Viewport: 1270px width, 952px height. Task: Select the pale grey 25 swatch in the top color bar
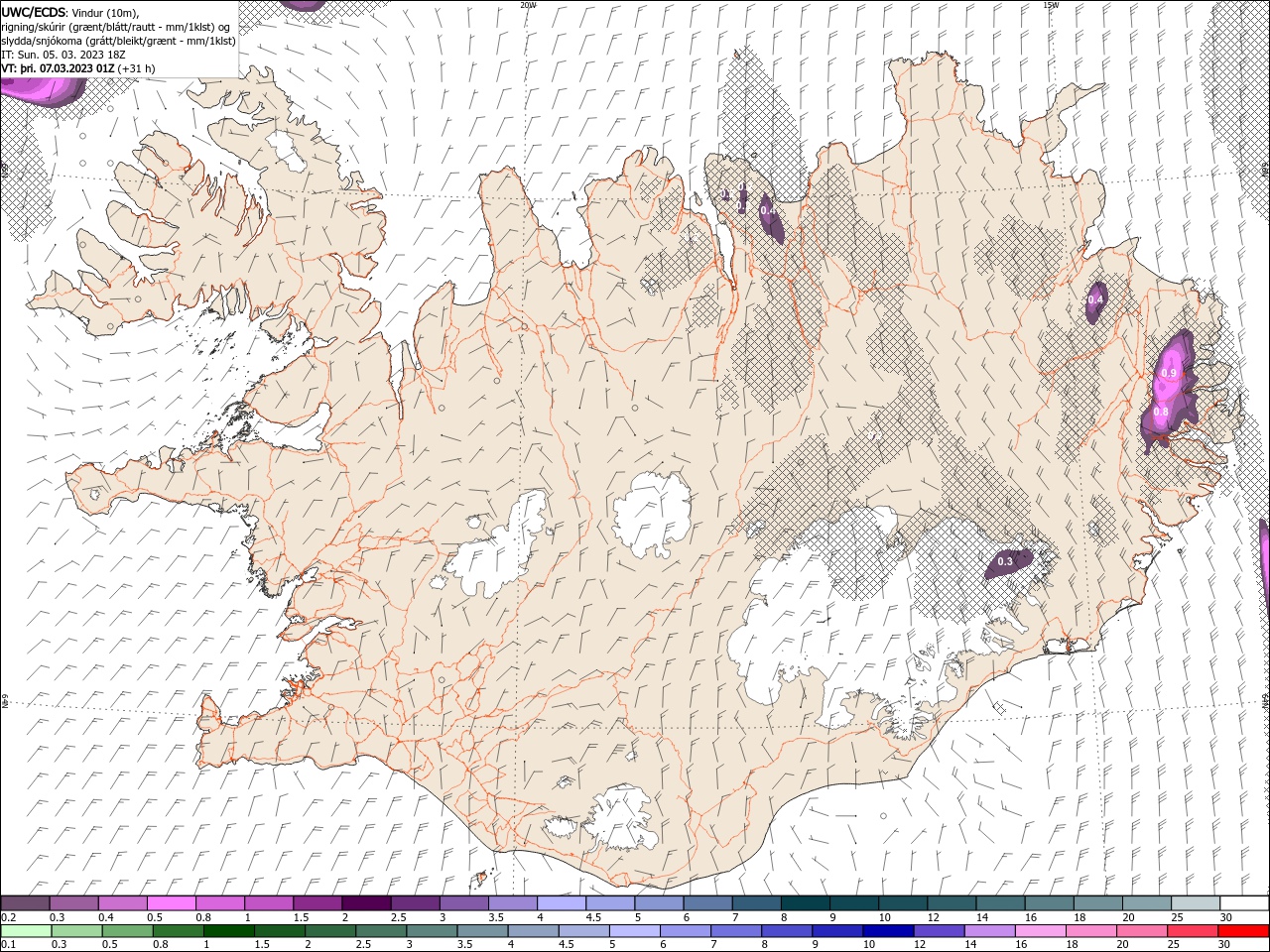1196,903
